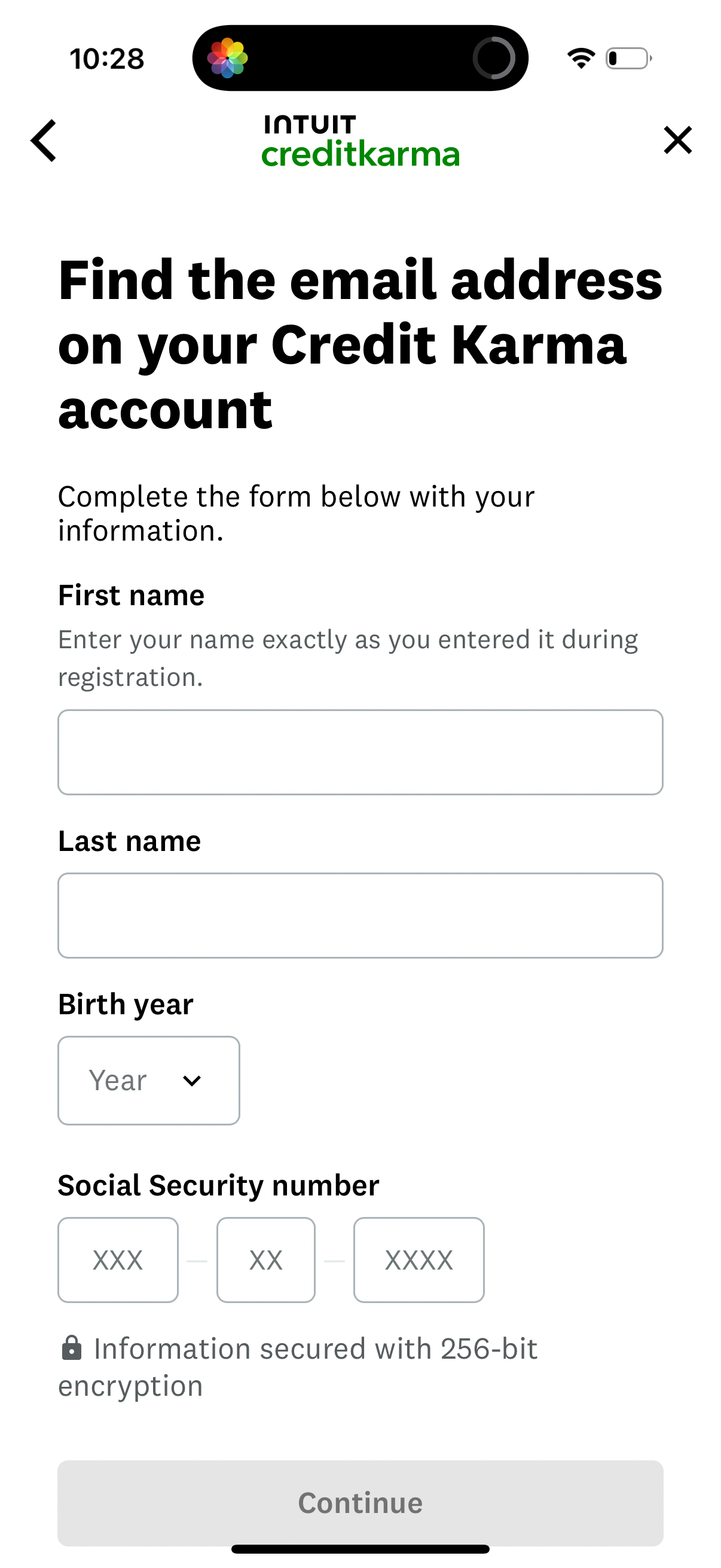Select the XX Social Security field
Screen dimensions: 721x1568
pyautogui.click(x=266, y=1260)
